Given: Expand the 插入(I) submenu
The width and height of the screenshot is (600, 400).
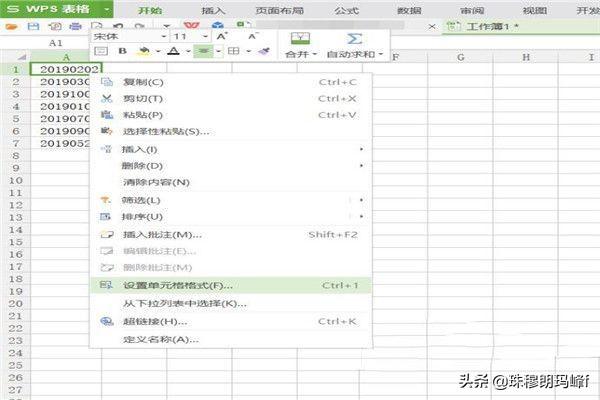Looking at the screenshot, I should 231,149.
